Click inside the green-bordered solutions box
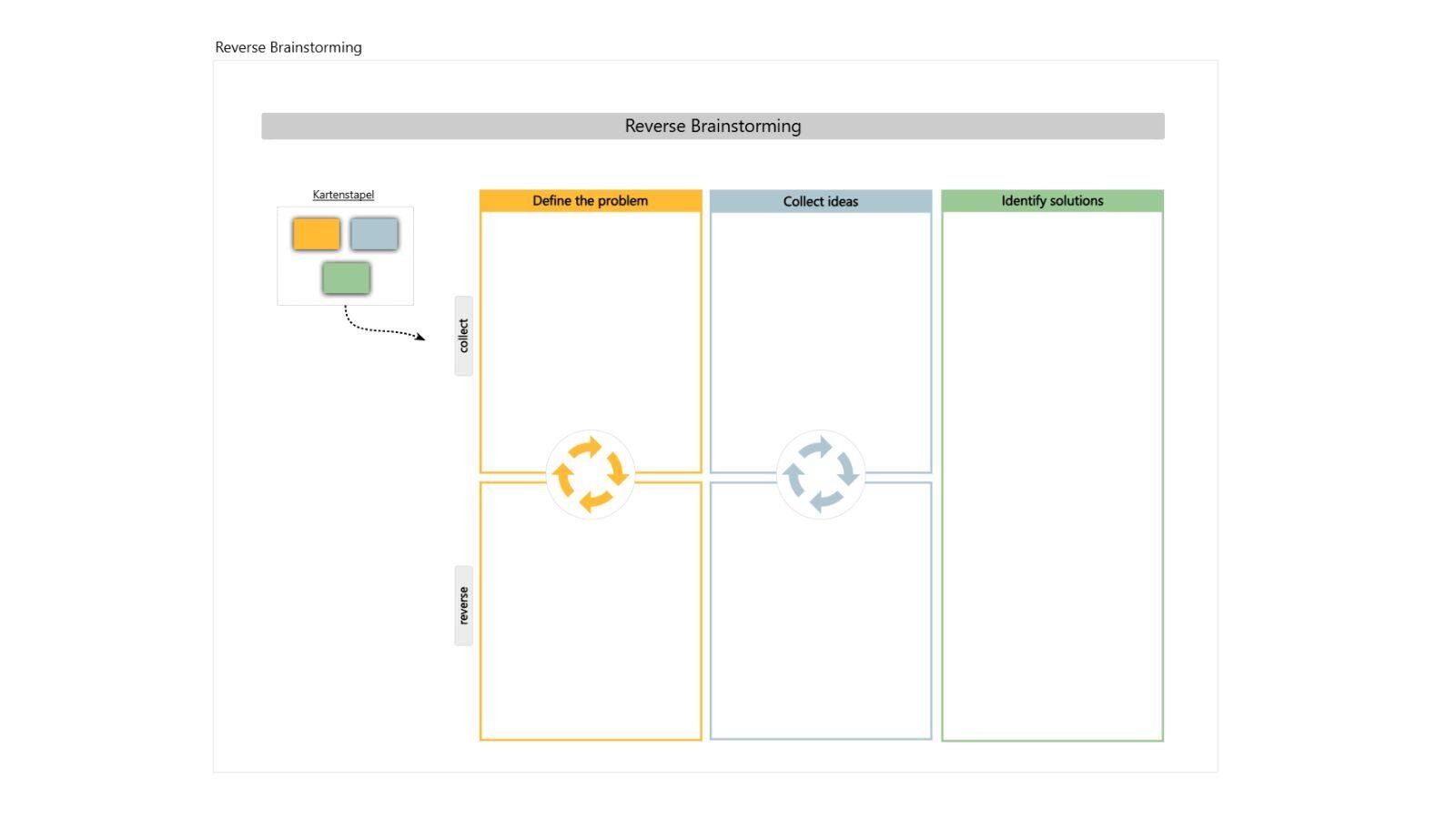1456x819 pixels. tap(1052, 473)
